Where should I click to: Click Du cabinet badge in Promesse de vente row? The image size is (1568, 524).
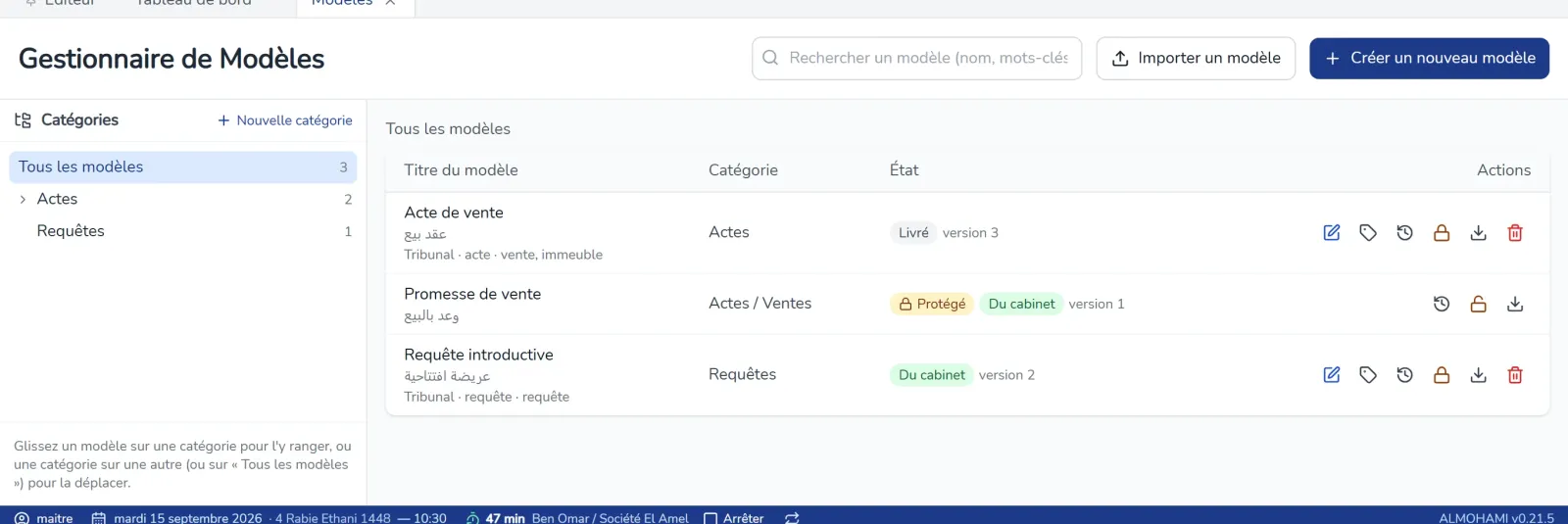[x=1021, y=304]
